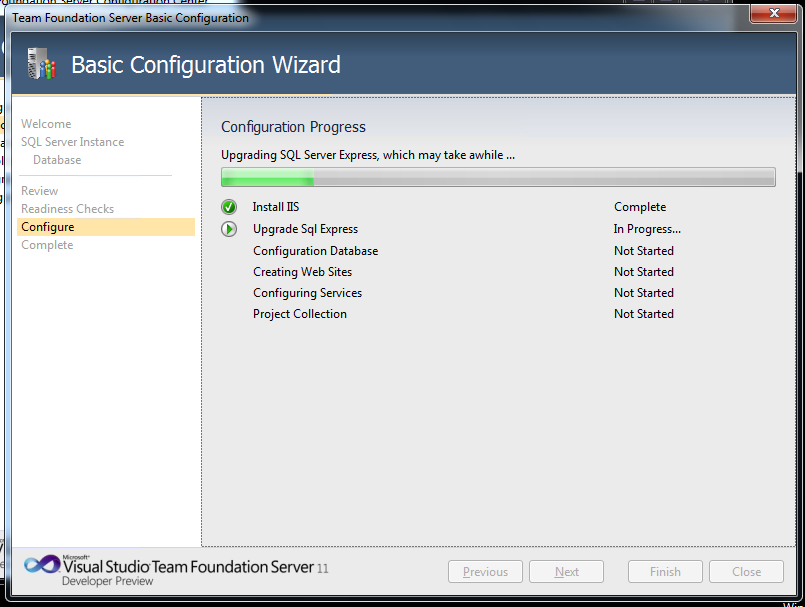
Task: Click the in-progress arrow icon beside Upgrade Sql Express
Action: [x=229, y=229]
